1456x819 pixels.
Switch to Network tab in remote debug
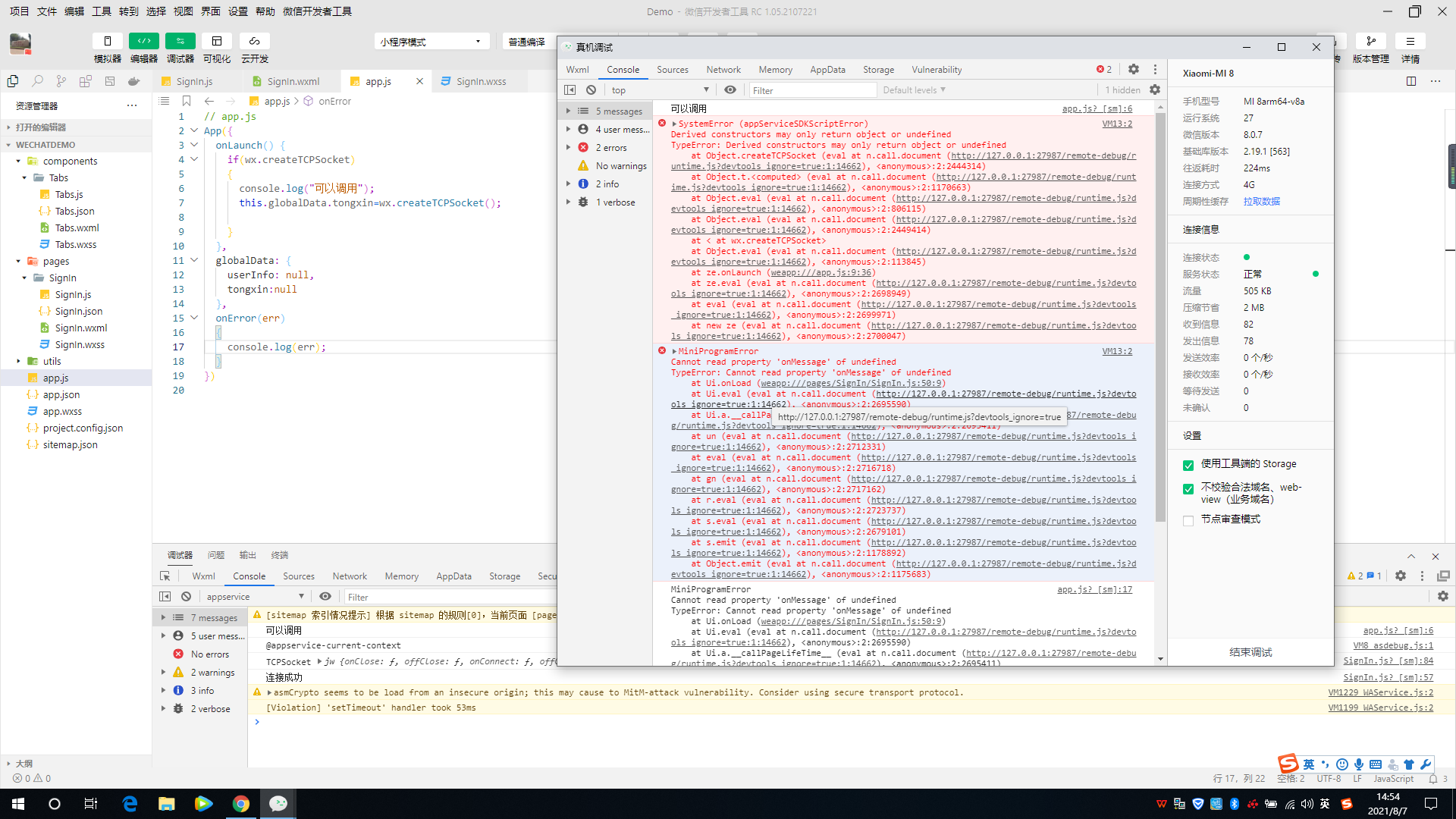723,69
